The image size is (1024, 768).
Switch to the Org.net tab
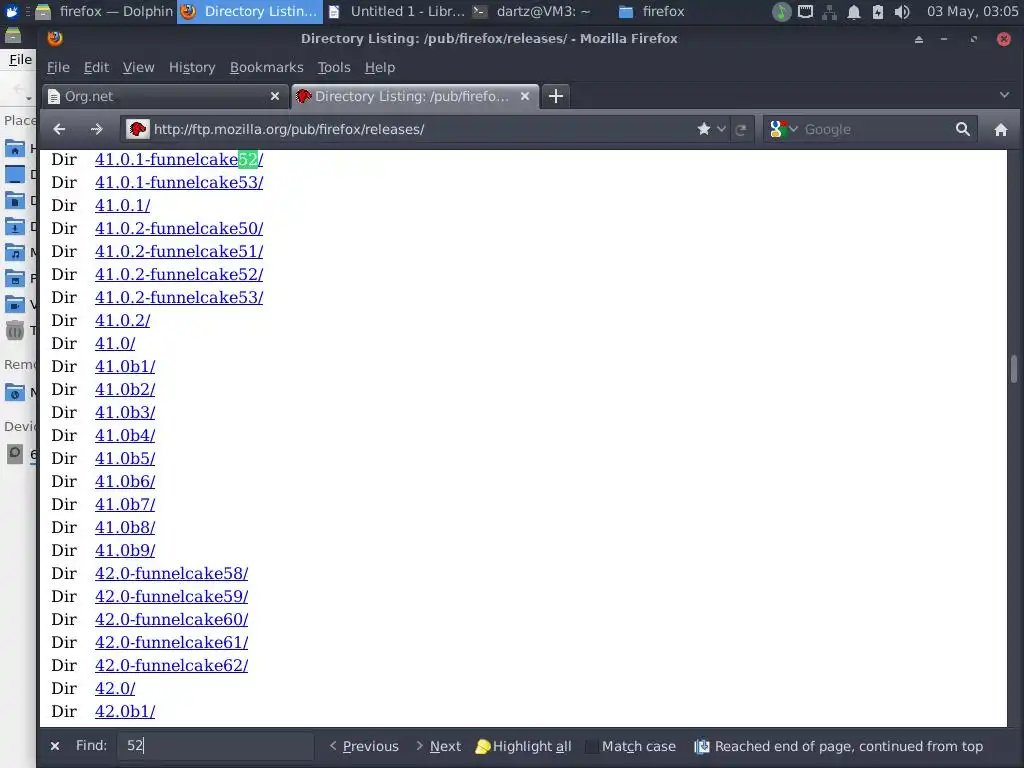click(165, 96)
